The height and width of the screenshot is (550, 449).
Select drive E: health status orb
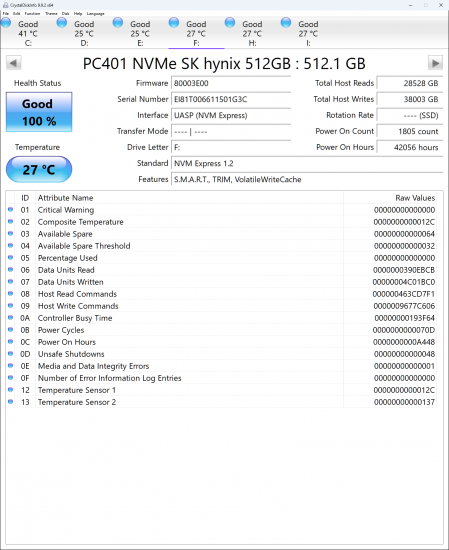[x=118, y=23]
